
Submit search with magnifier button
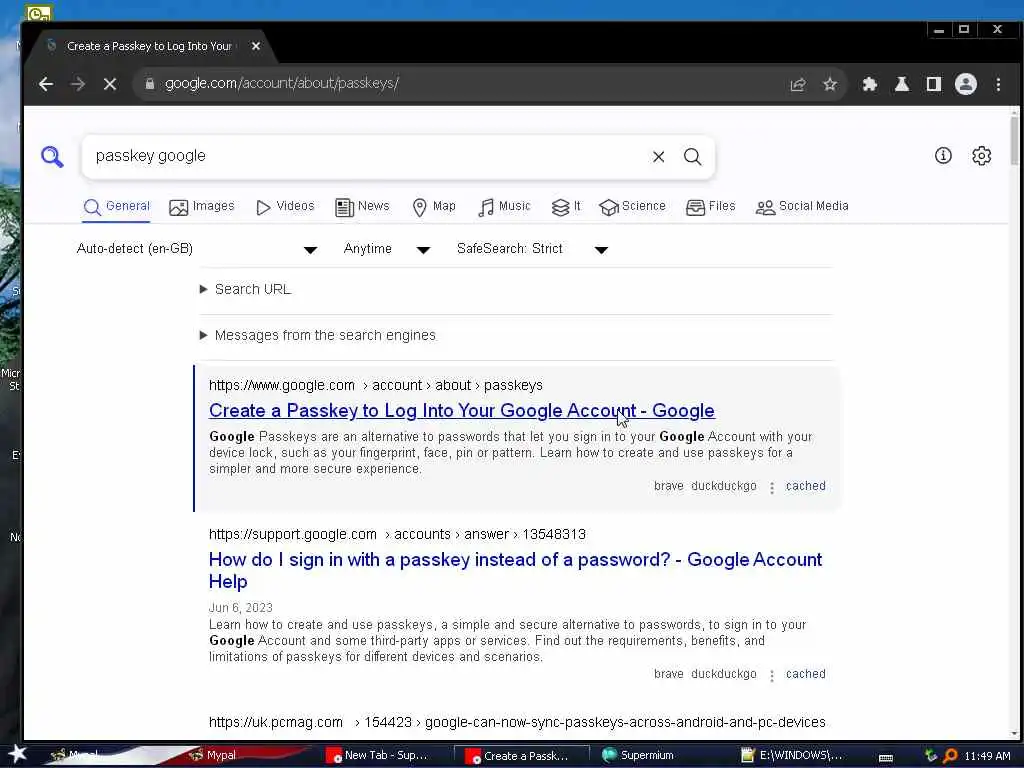692,157
